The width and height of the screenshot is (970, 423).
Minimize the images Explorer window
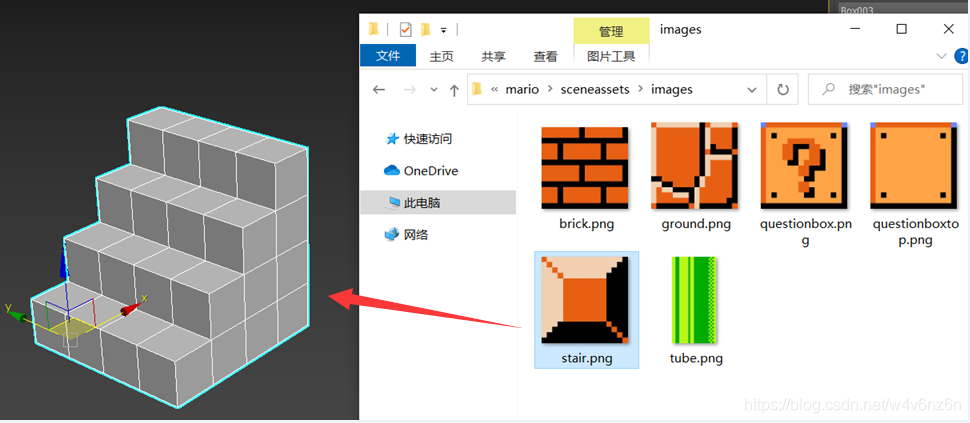pos(856,29)
